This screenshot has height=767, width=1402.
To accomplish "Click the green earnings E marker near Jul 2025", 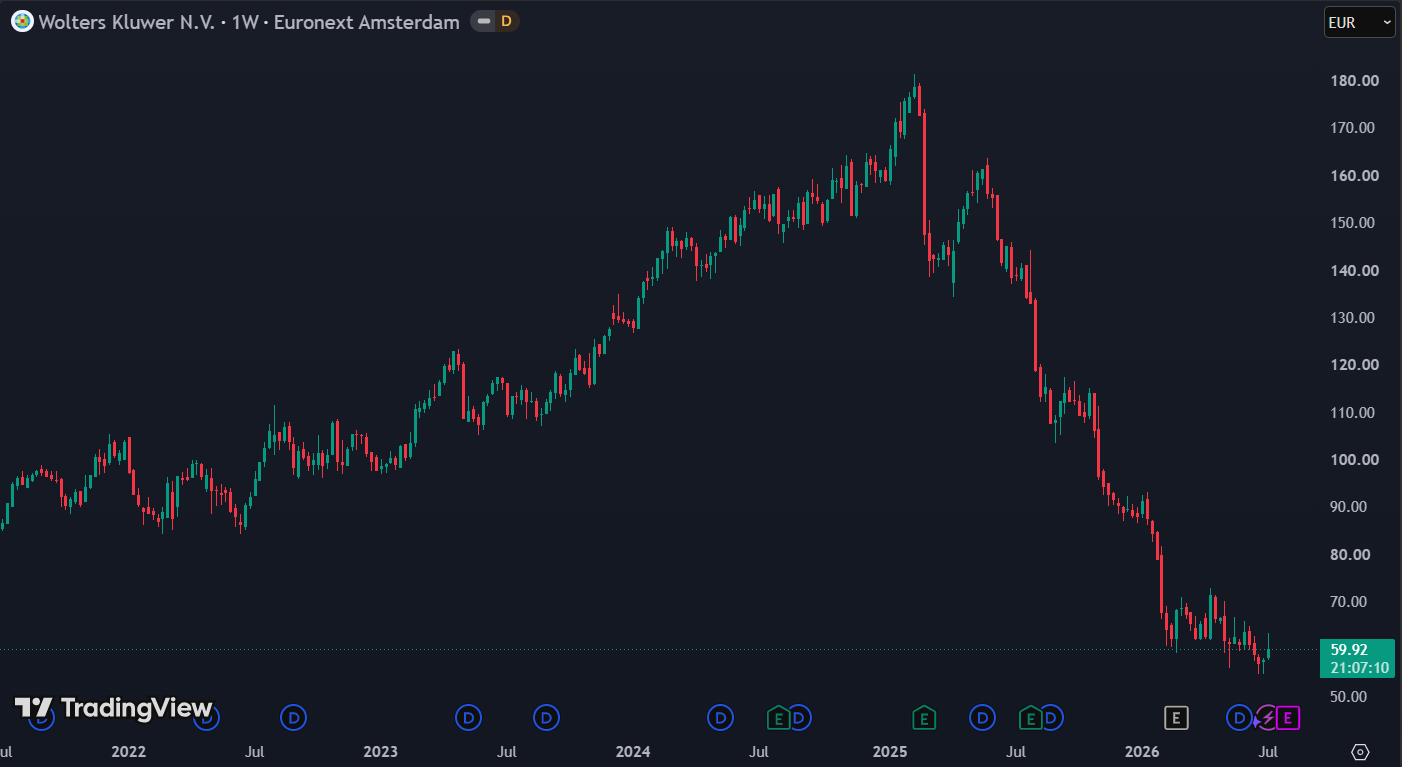I will pyautogui.click(x=1030, y=717).
